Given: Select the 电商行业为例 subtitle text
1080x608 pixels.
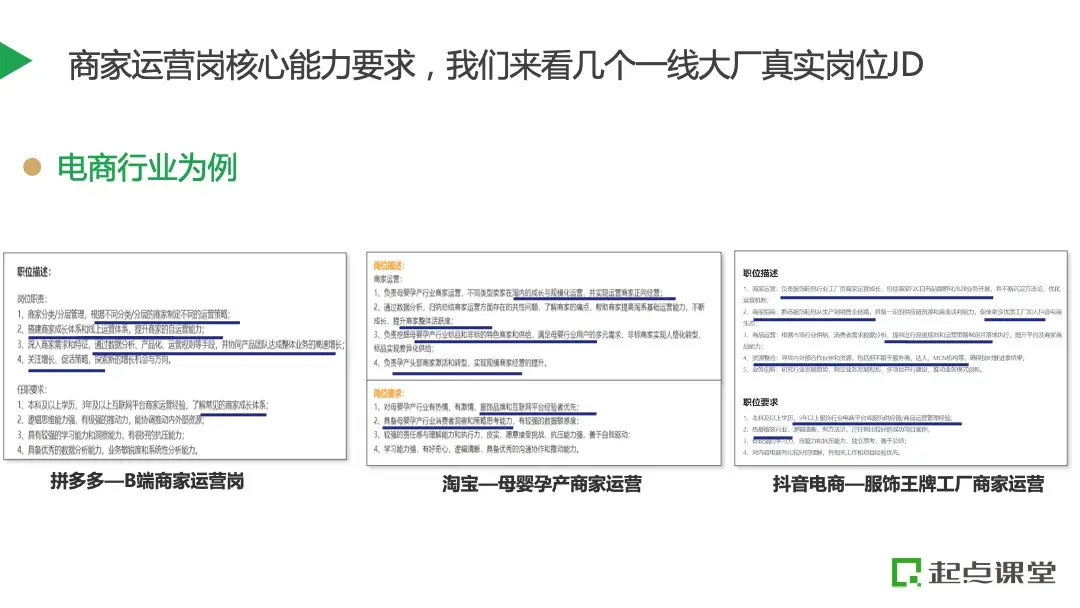Looking at the screenshot, I should click(x=147, y=167).
